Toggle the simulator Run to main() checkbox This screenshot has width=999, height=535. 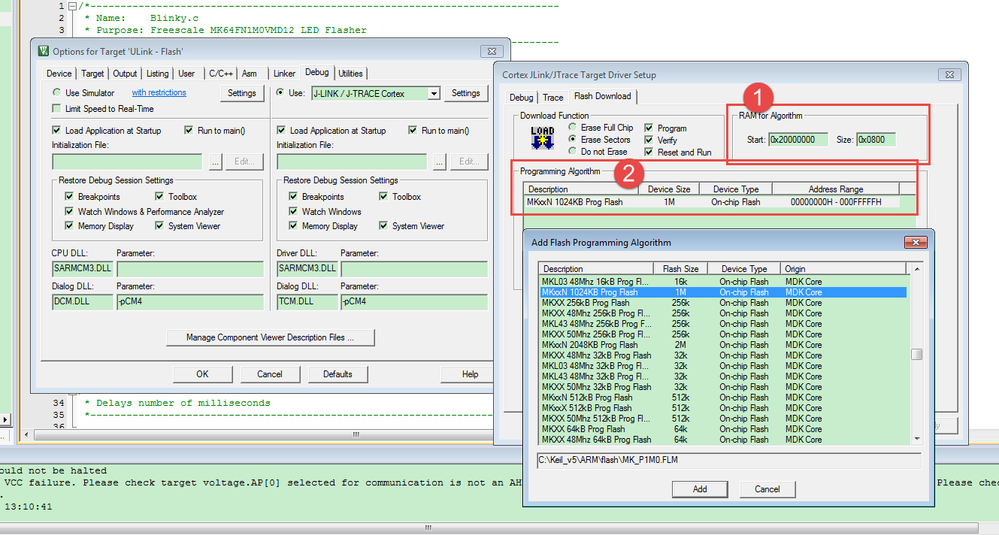(x=189, y=130)
